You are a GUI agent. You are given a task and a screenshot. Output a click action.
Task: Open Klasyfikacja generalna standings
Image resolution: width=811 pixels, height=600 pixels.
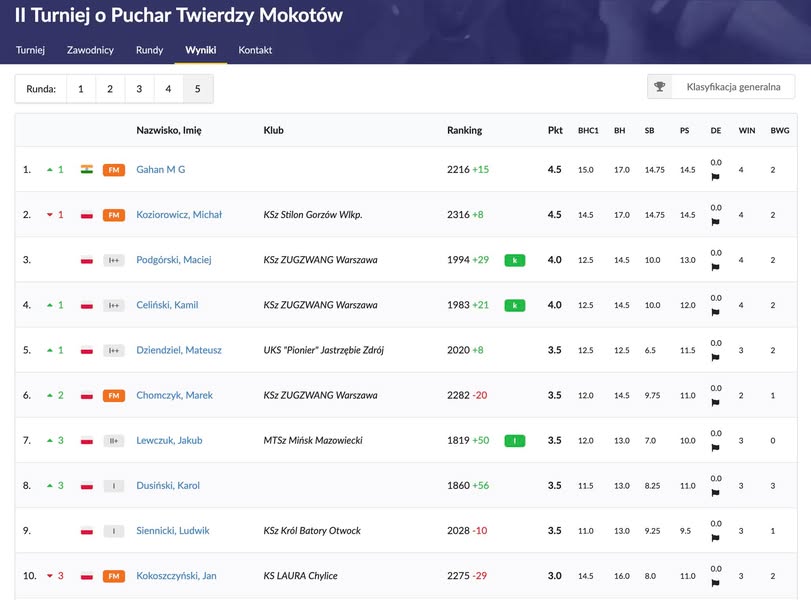point(721,86)
